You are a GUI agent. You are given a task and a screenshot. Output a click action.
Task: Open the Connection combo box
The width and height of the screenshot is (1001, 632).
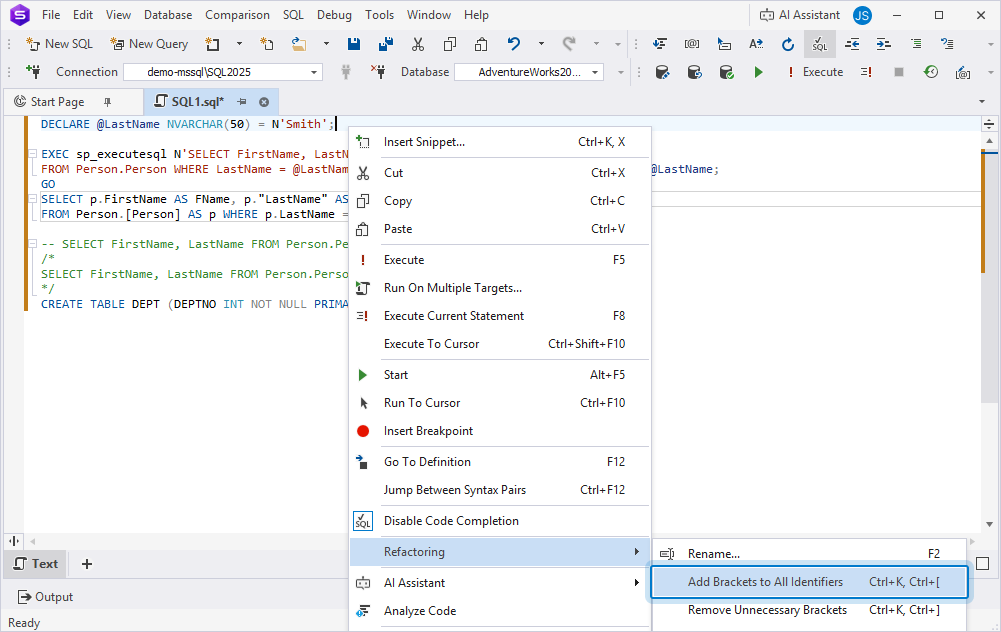coord(223,72)
